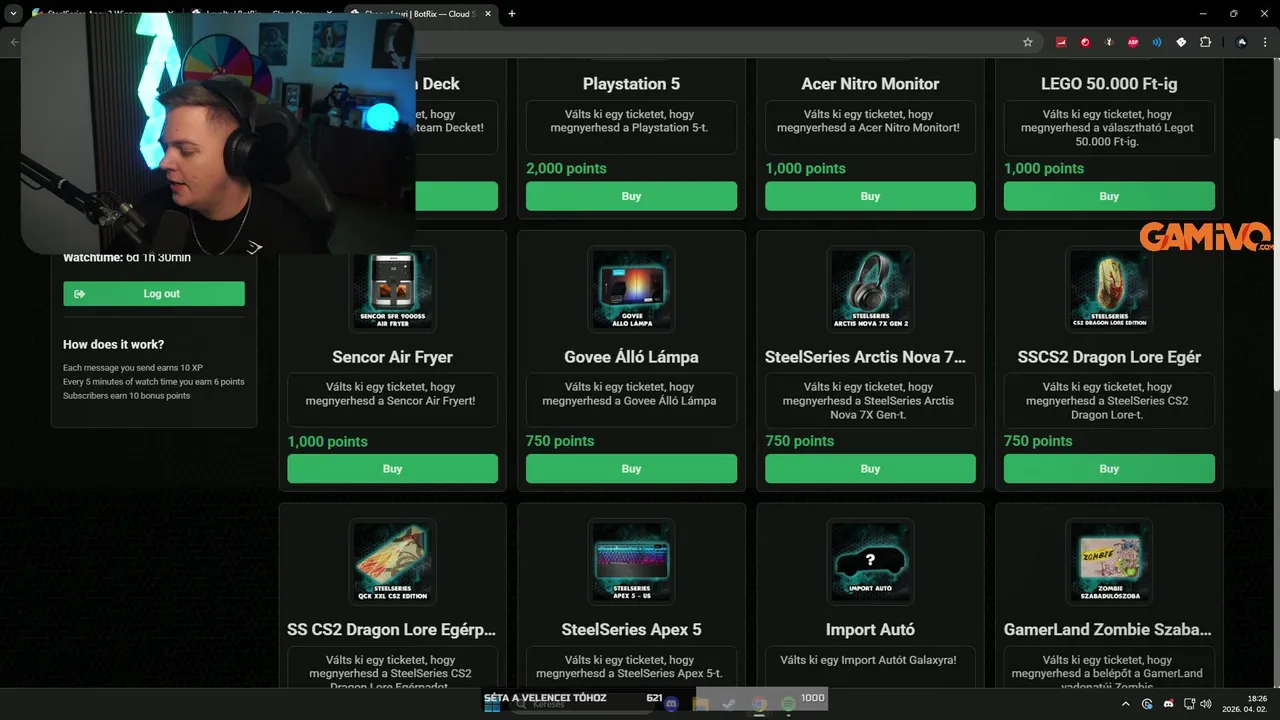Open a new browser tab
The height and width of the screenshot is (720, 1280).
[x=512, y=14]
